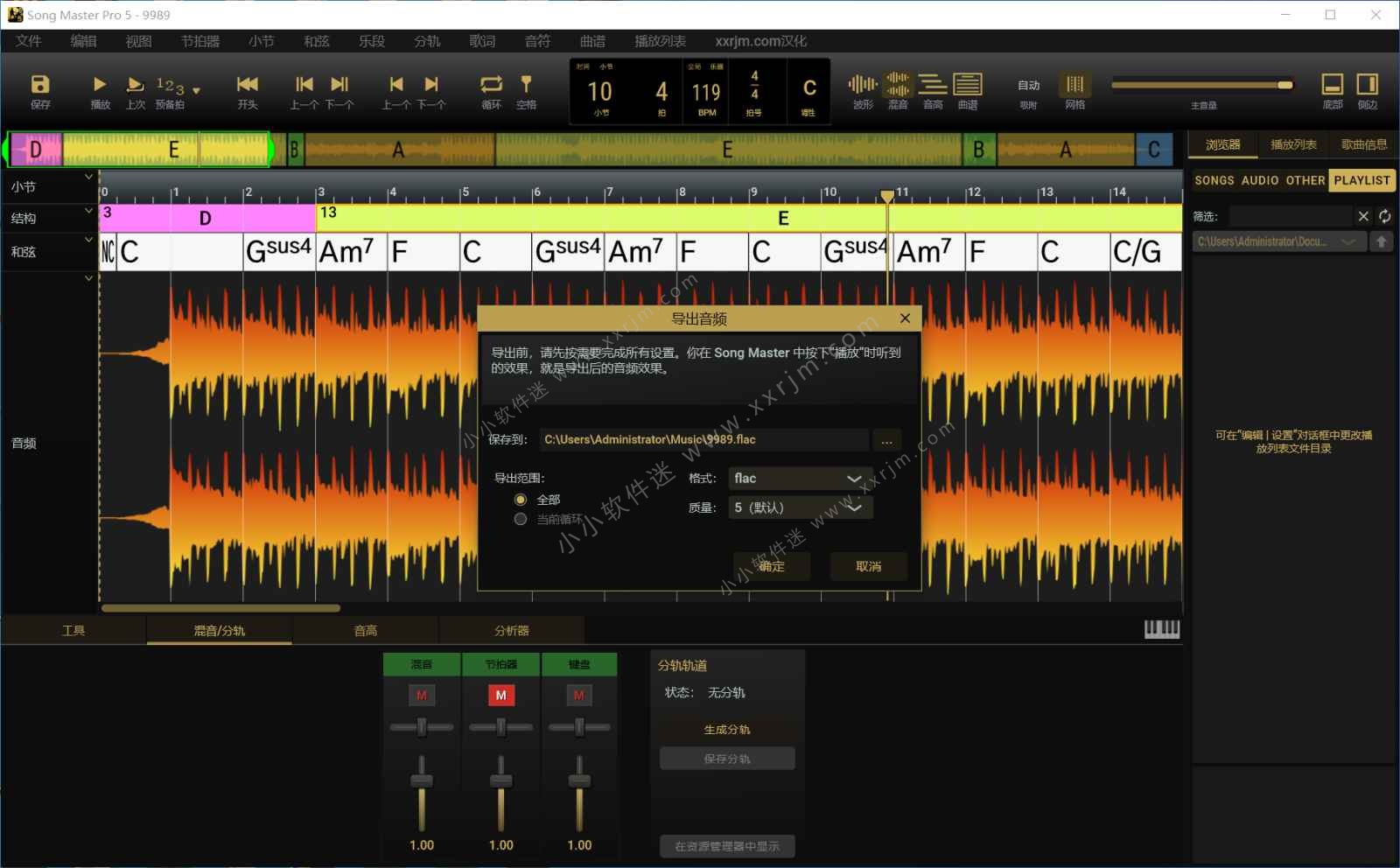Screen dimensions: 1400x868
Task: Select the 当前循环 export range radio
Action: 521,519
